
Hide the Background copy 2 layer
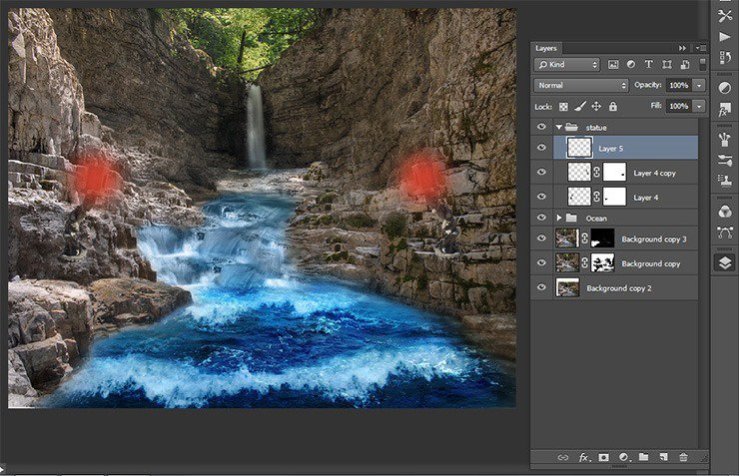click(x=543, y=288)
